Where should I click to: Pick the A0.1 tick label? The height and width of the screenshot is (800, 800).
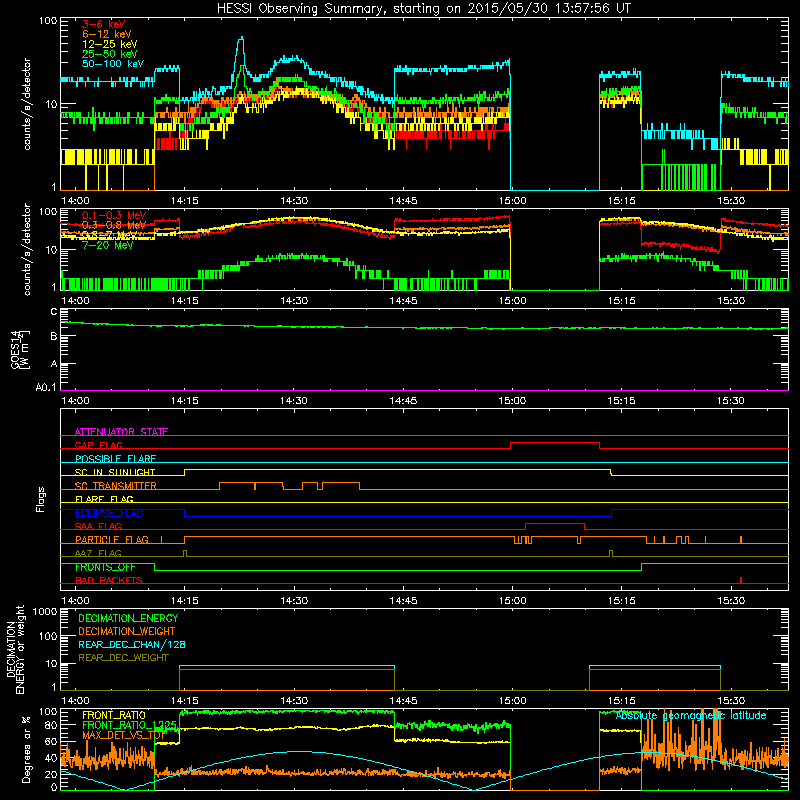(x=46, y=387)
